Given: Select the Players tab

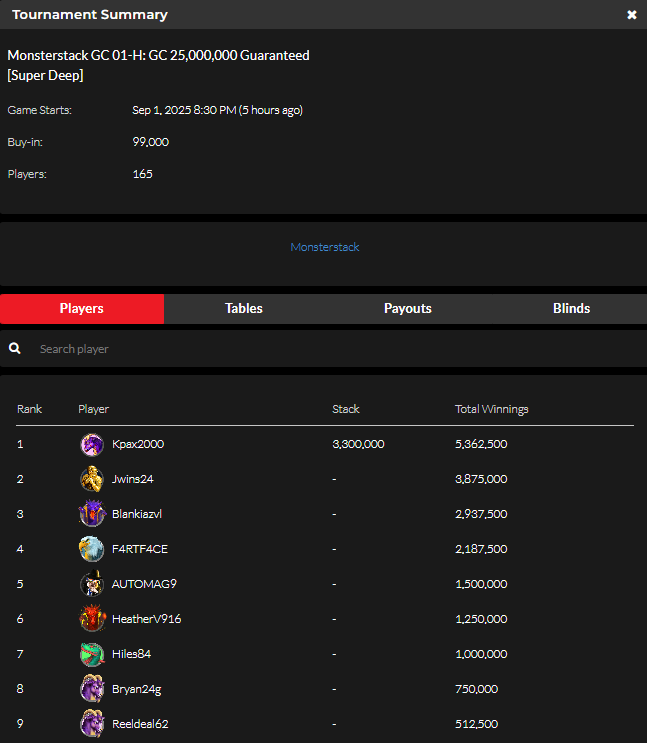Looking at the screenshot, I should (x=82, y=308).
